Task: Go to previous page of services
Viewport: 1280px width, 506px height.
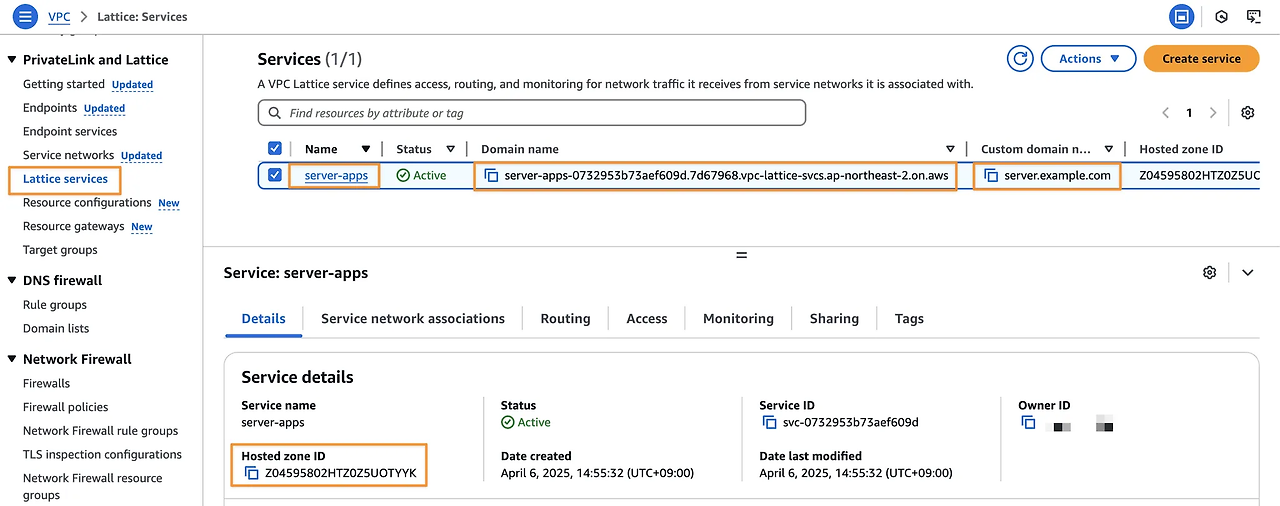Action: coord(1165,113)
